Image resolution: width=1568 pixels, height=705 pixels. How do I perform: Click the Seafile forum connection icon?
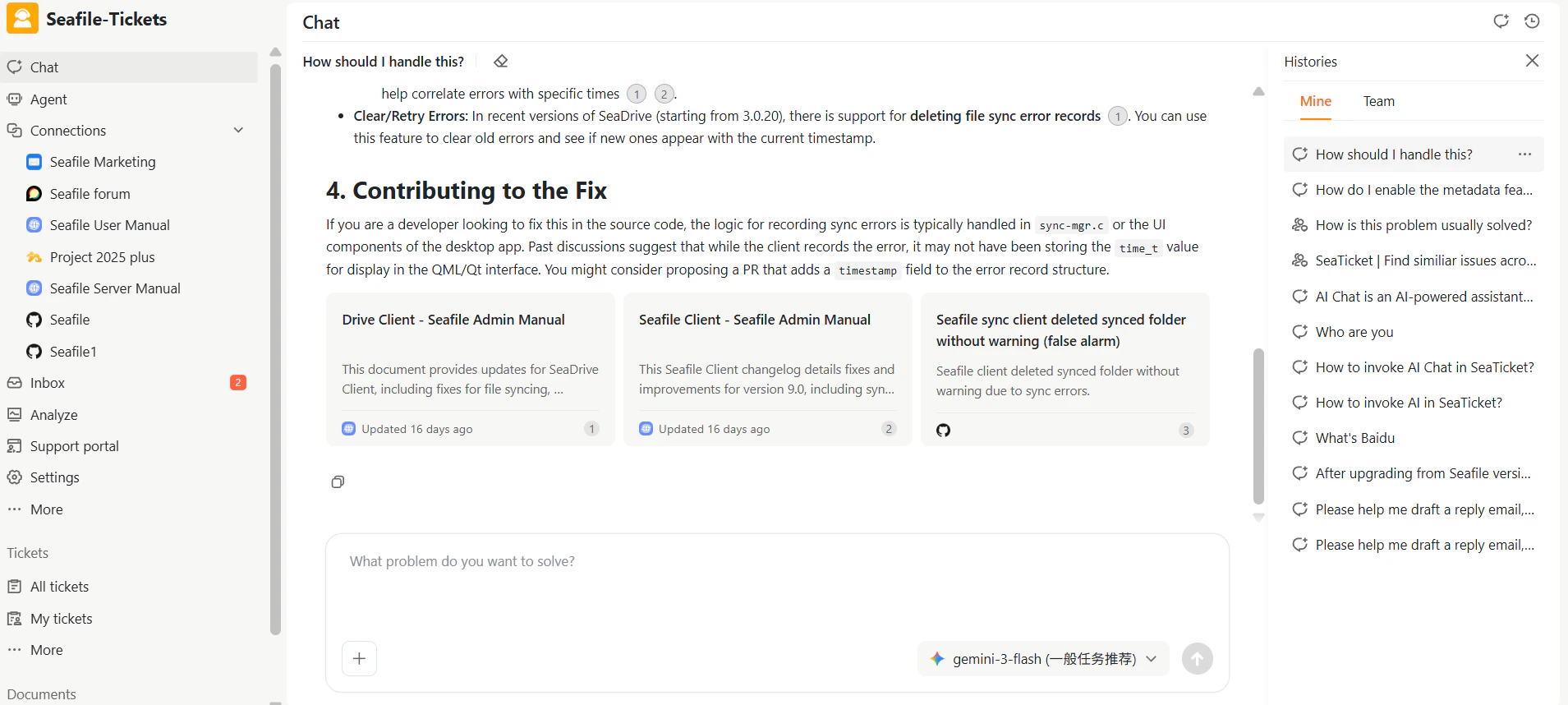[x=34, y=194]
